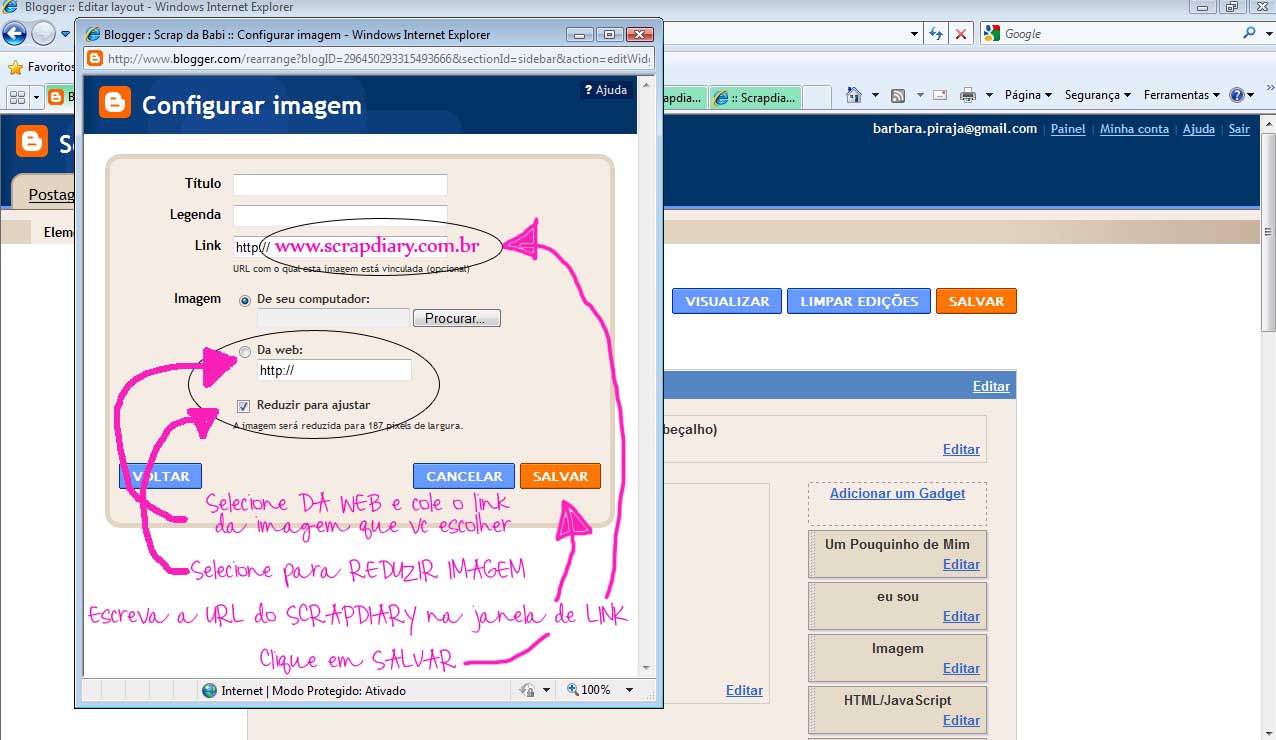Viewport: 1276px width, 740px height.
Task: Click the VISUALIZAR button
Action: coord(727,301)
